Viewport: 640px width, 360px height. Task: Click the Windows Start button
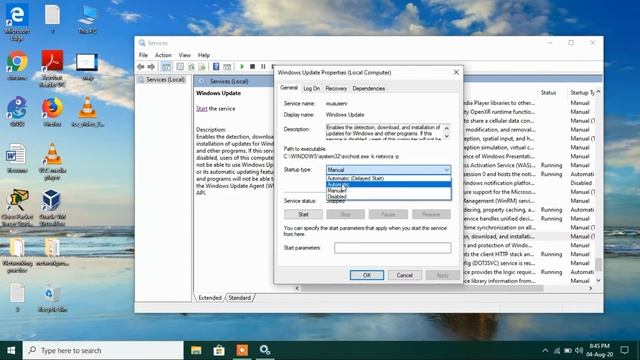tap(11, 350)
